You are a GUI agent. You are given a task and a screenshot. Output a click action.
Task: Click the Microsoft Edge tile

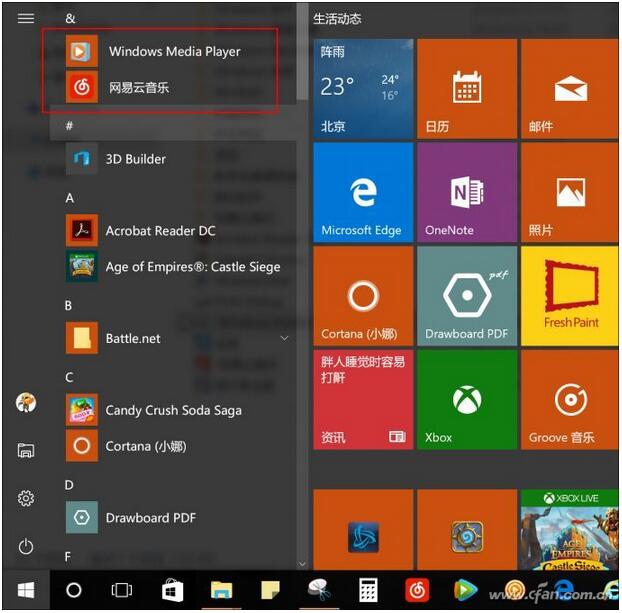(x=362, y=192)
